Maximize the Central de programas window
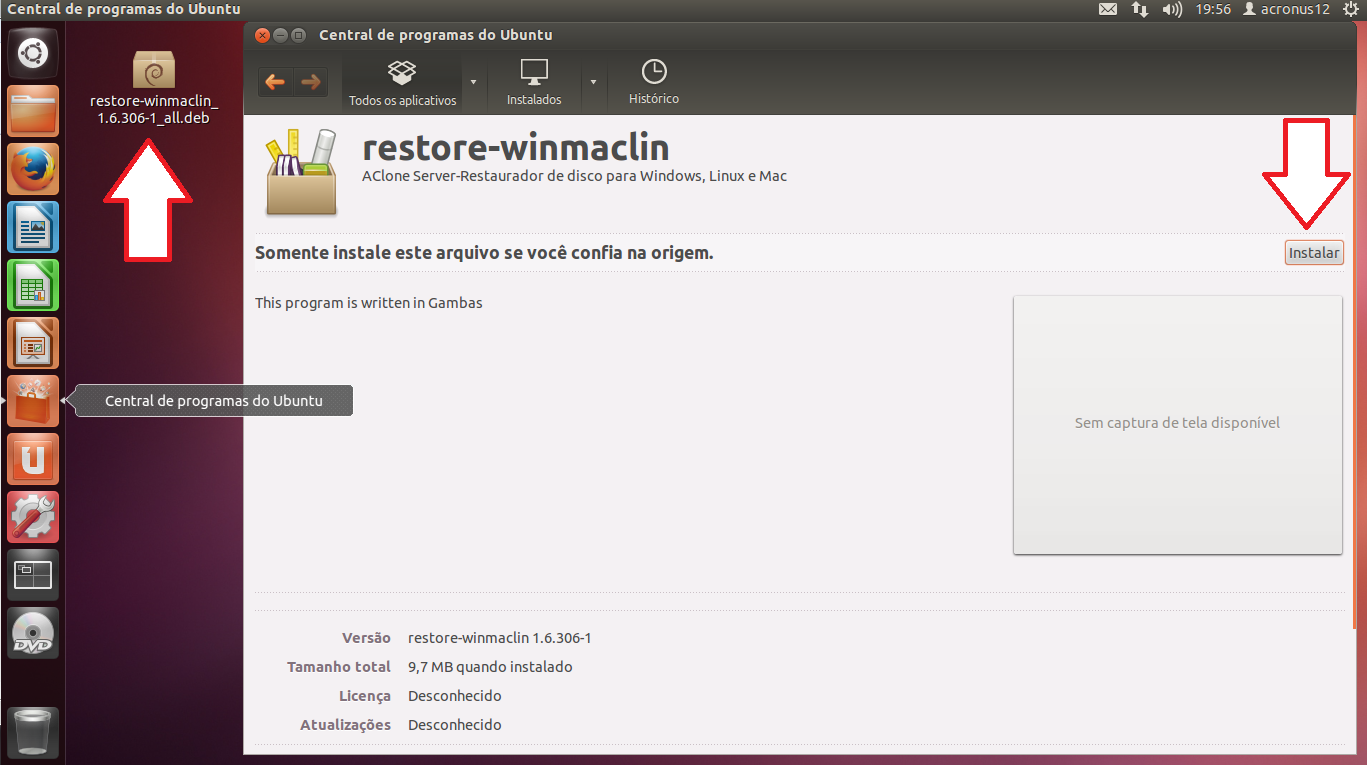The width and height of the screenshot is (1367, 768). click(298, 35)
